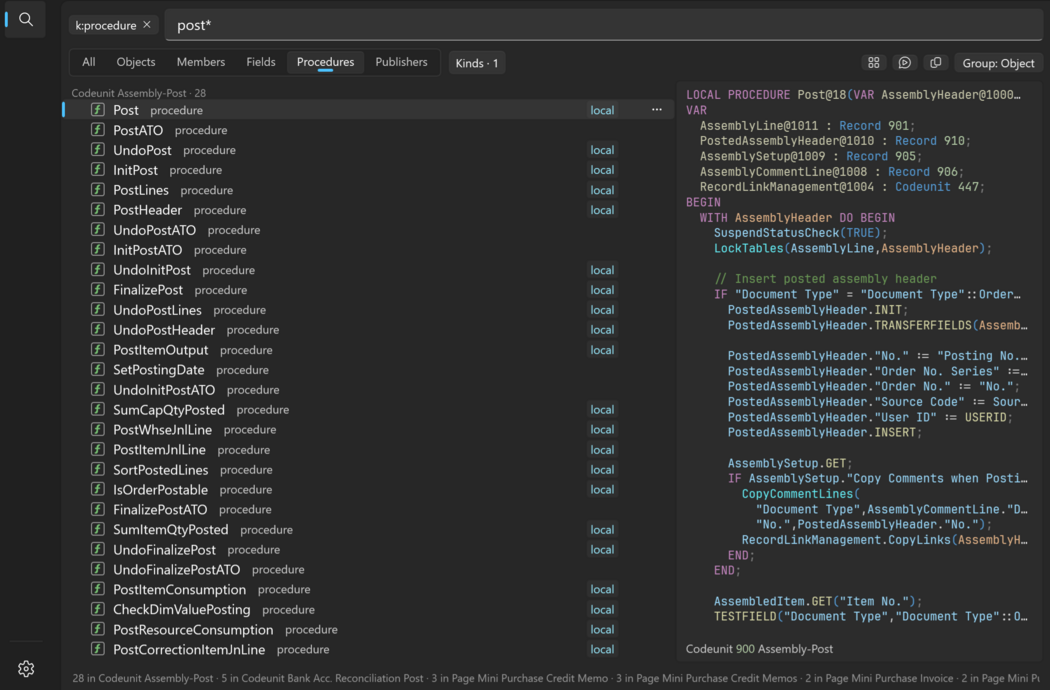Select the FinalizePostATO procedure row
The image size is (1050, 690).
(x=368, y=509)
